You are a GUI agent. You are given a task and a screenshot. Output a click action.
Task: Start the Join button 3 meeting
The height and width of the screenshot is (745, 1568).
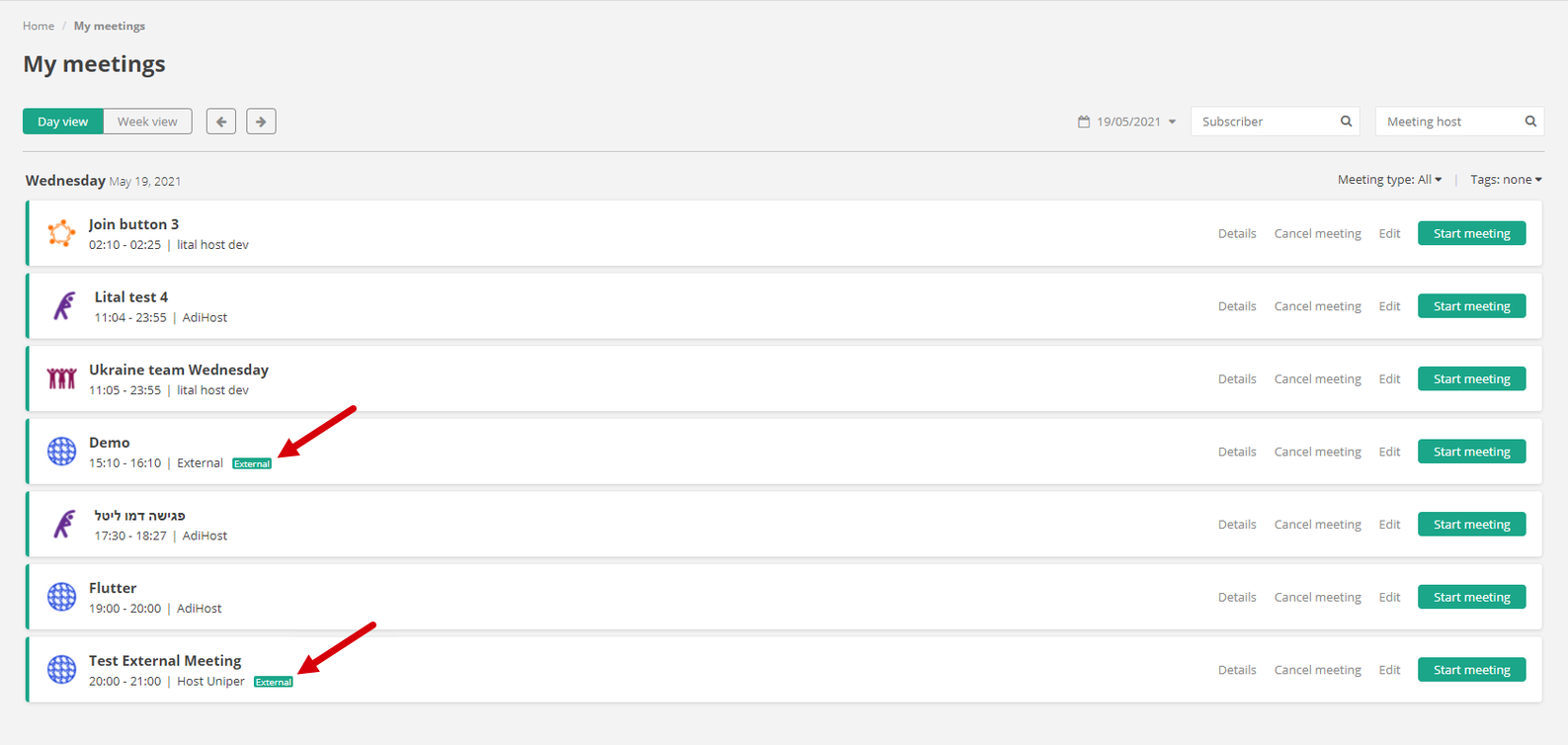click(x=1471, y=233)
